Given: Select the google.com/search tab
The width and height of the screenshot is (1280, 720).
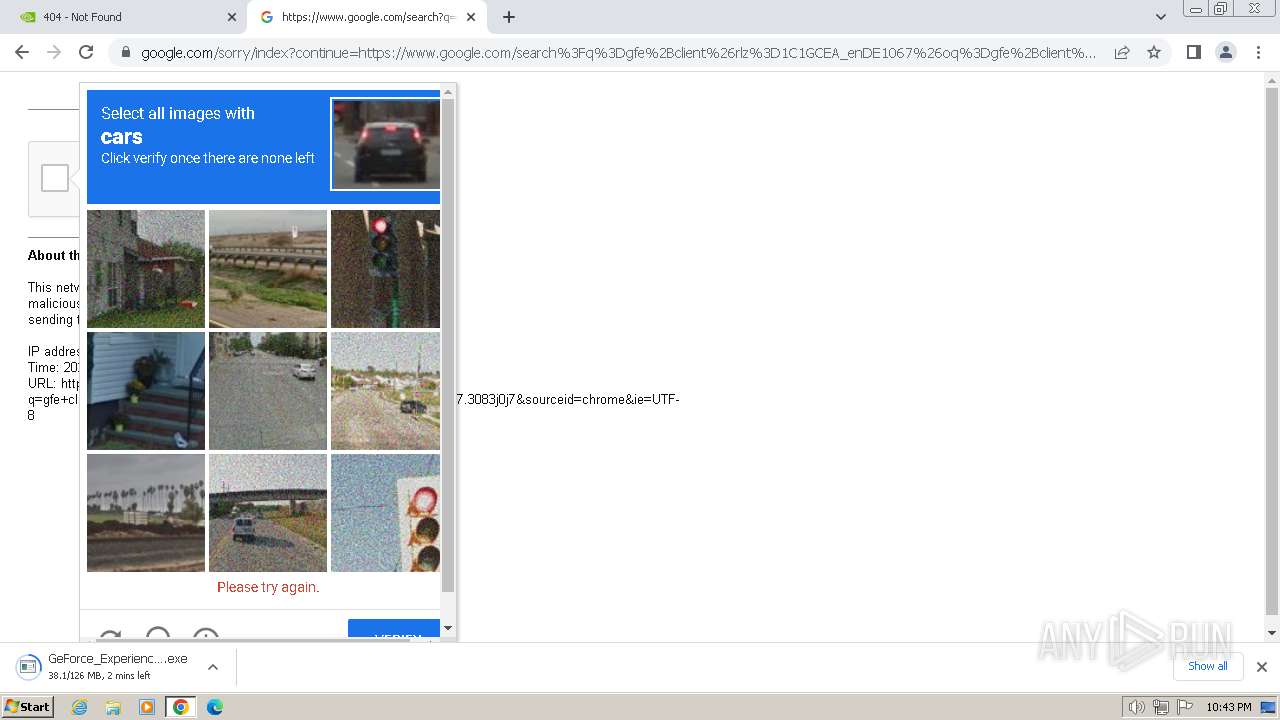Looking at the screenshot, I should pyautogui.click(x=366, y=17).
